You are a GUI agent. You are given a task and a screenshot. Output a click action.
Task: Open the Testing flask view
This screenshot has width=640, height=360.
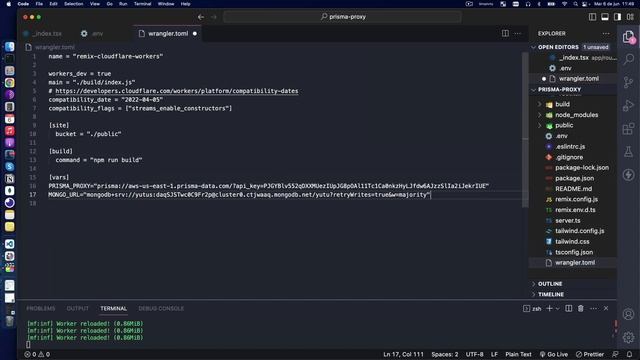pyautogui.click(x=629, y=152)
